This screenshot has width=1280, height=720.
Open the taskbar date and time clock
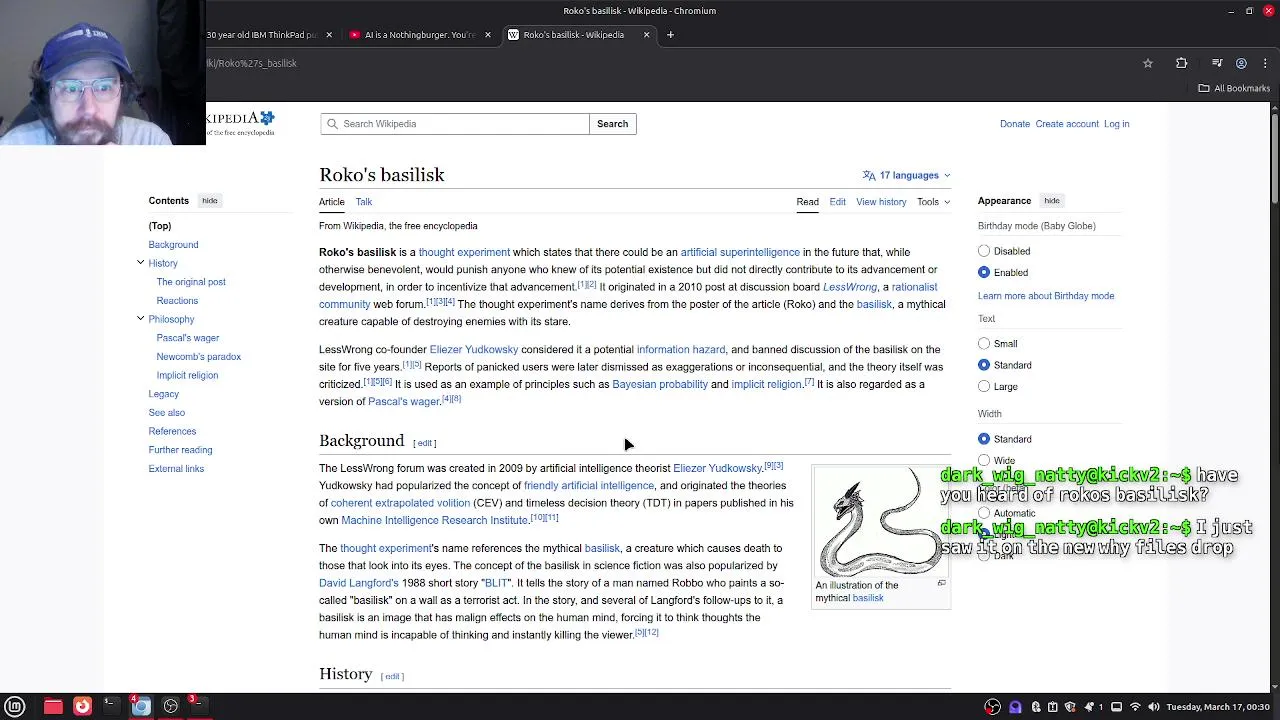pyautogui.click(x=1219, y=707)
